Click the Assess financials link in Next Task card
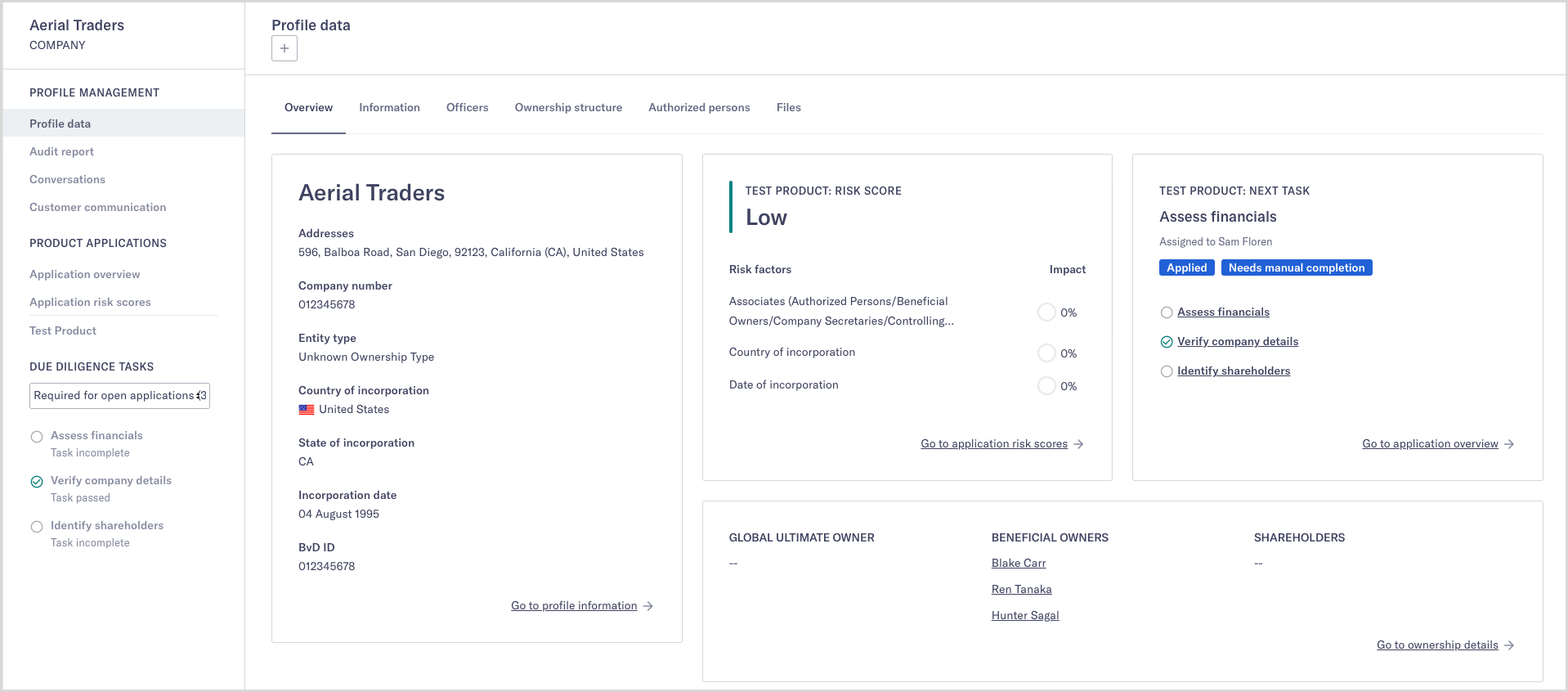 (x=1223, y=312)
